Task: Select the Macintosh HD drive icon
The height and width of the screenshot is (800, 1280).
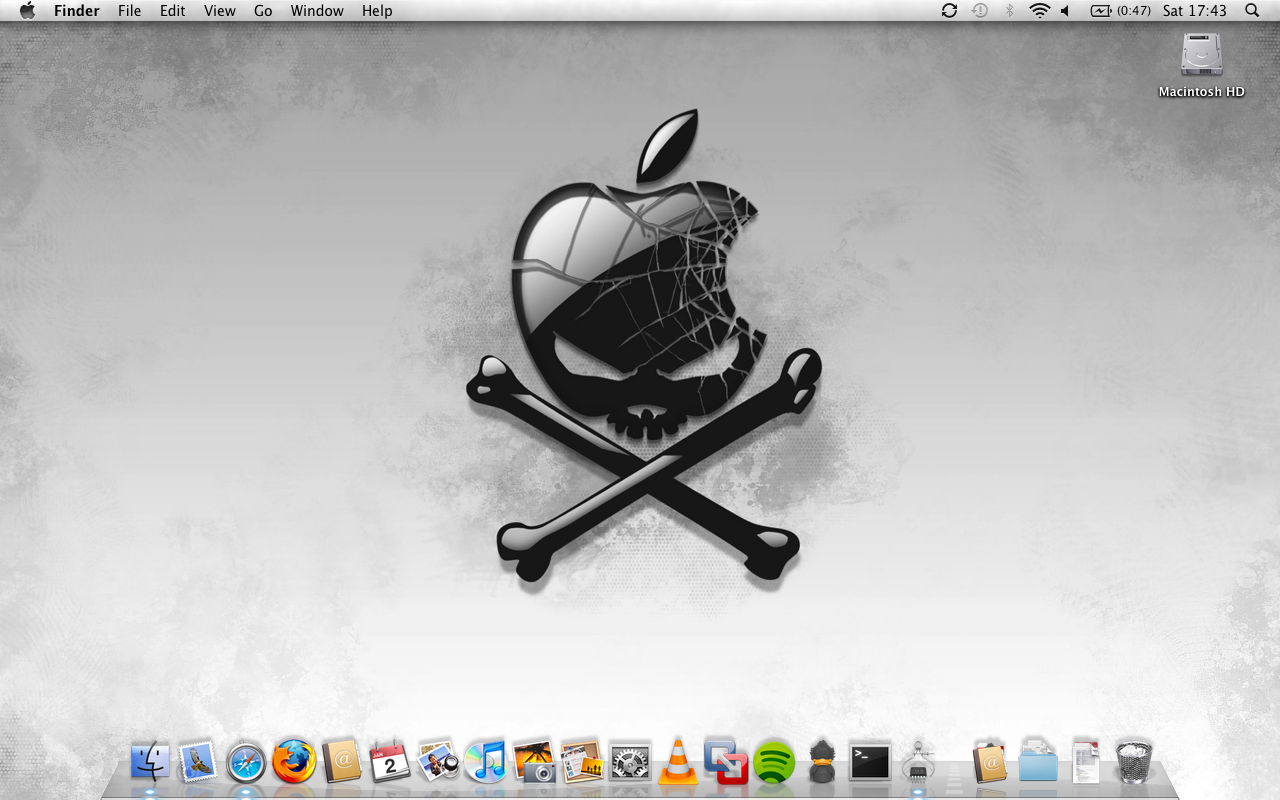Action: coord(1201,54)
